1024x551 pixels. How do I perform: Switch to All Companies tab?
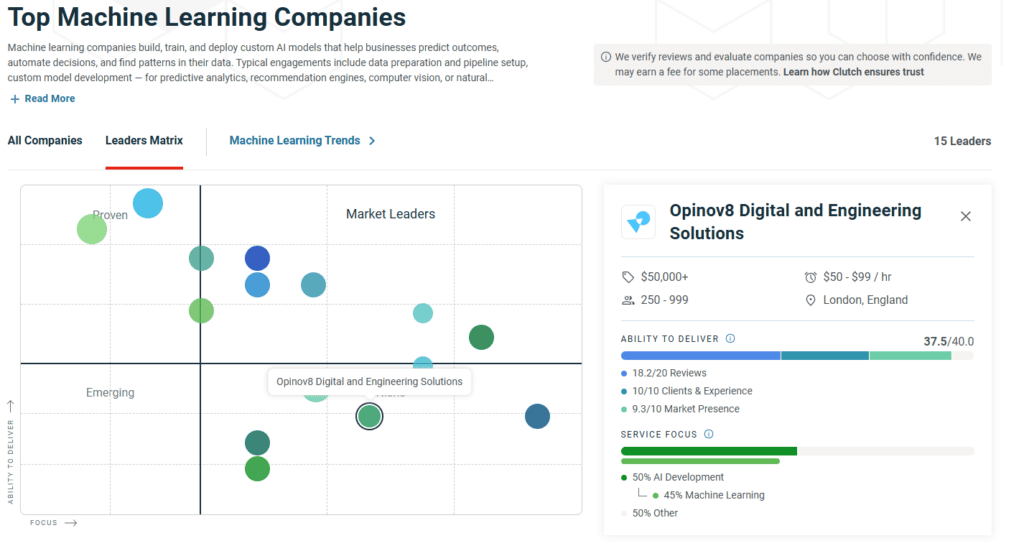(x=45, y=140)
